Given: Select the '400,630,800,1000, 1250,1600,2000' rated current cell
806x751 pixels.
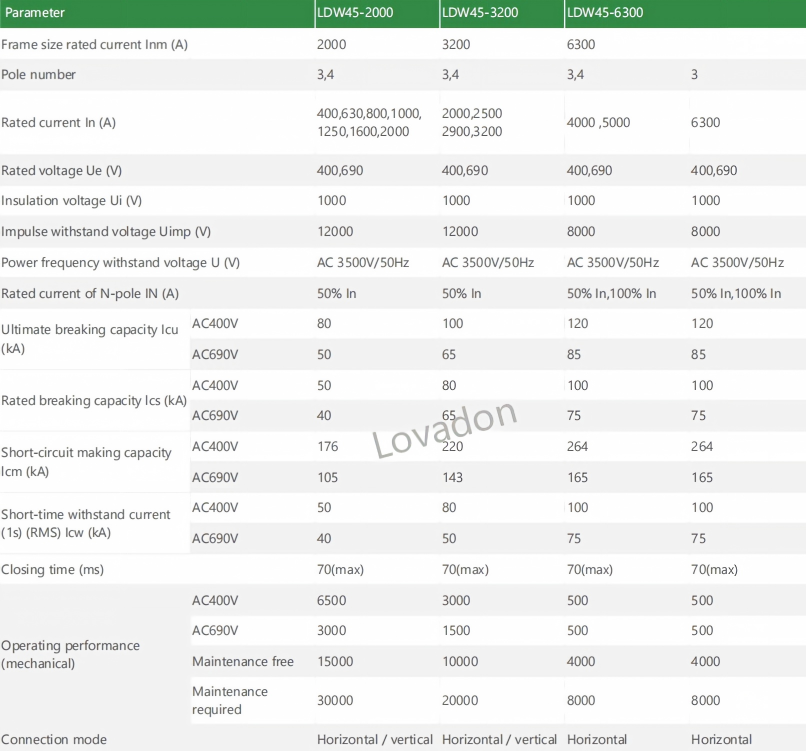Looking at the screenshot, I should (369, 122).
